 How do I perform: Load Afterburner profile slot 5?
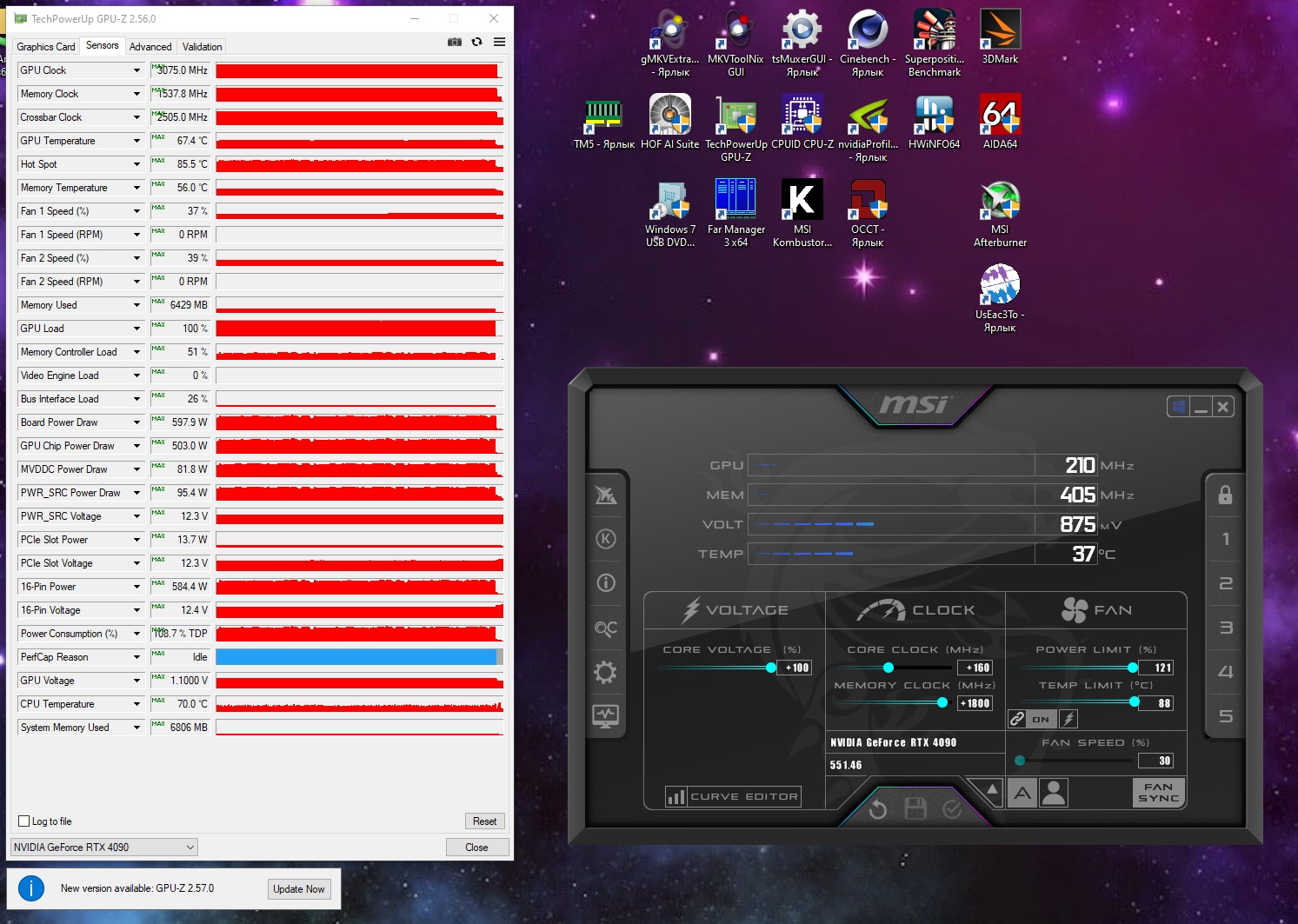(1226, 716)
